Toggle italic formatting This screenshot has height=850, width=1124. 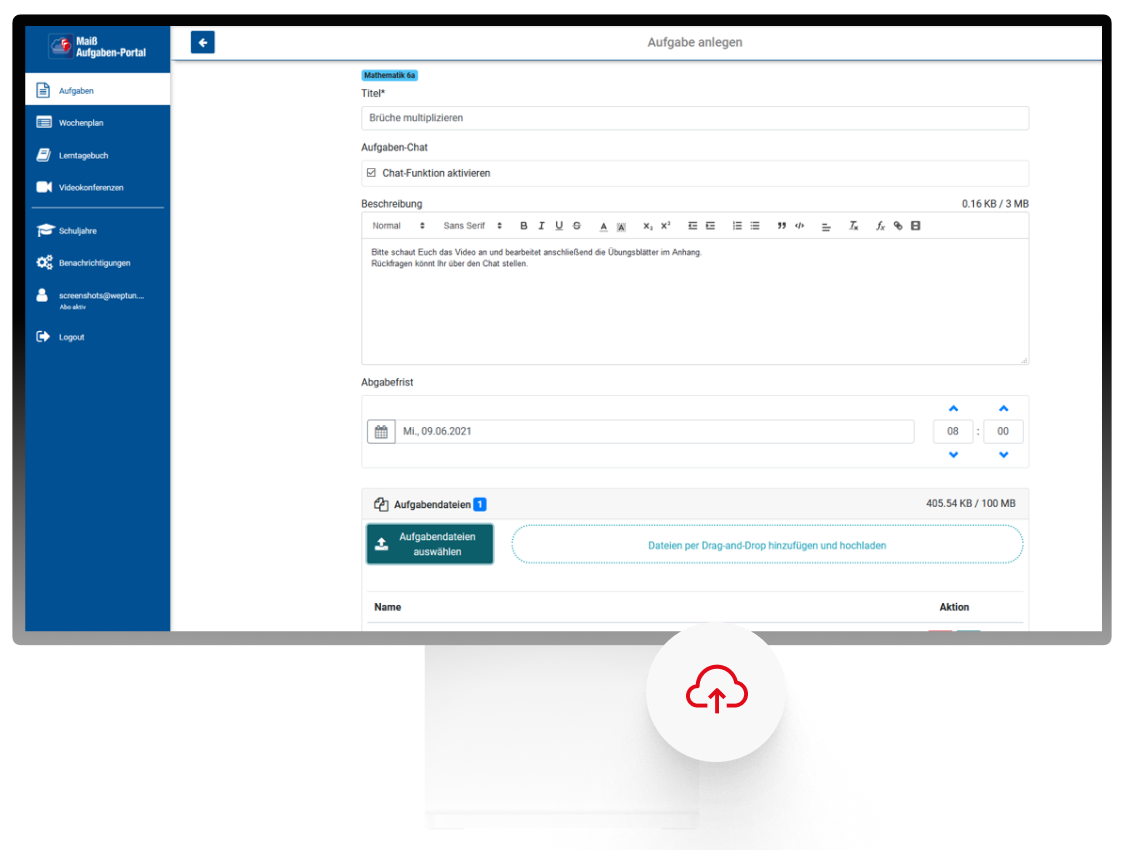coord(541,226)
